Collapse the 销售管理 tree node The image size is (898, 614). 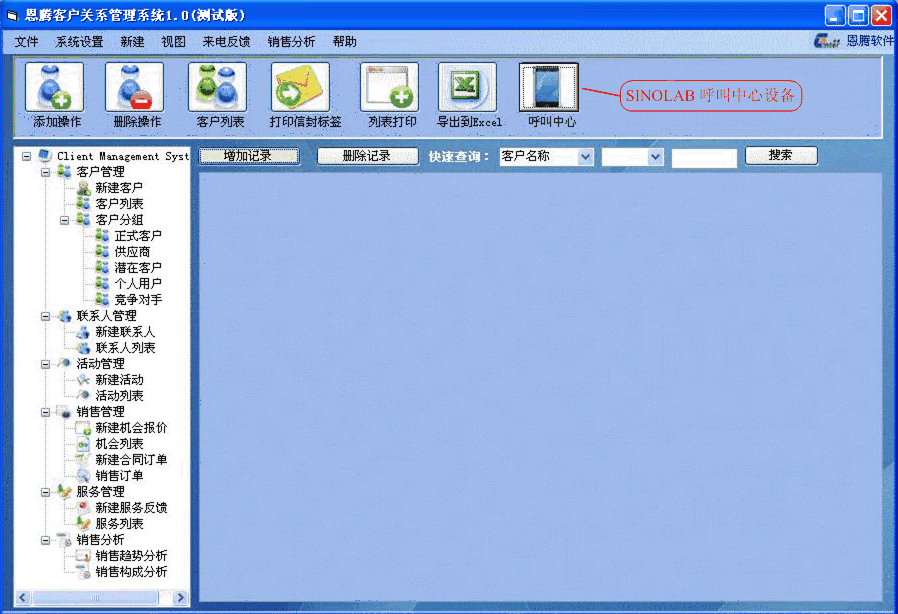(45, 412)
